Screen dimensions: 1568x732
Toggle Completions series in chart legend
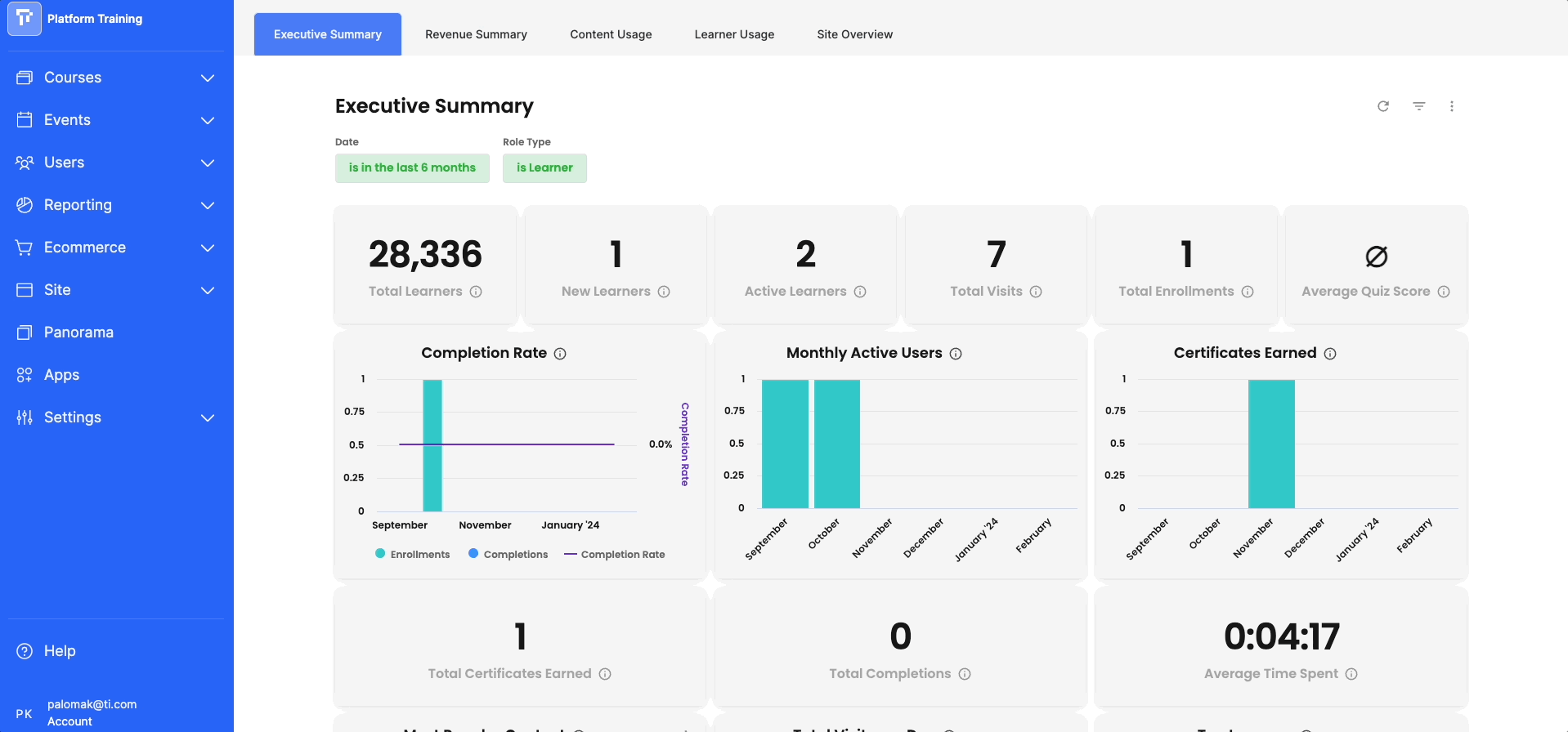point(508,554)
